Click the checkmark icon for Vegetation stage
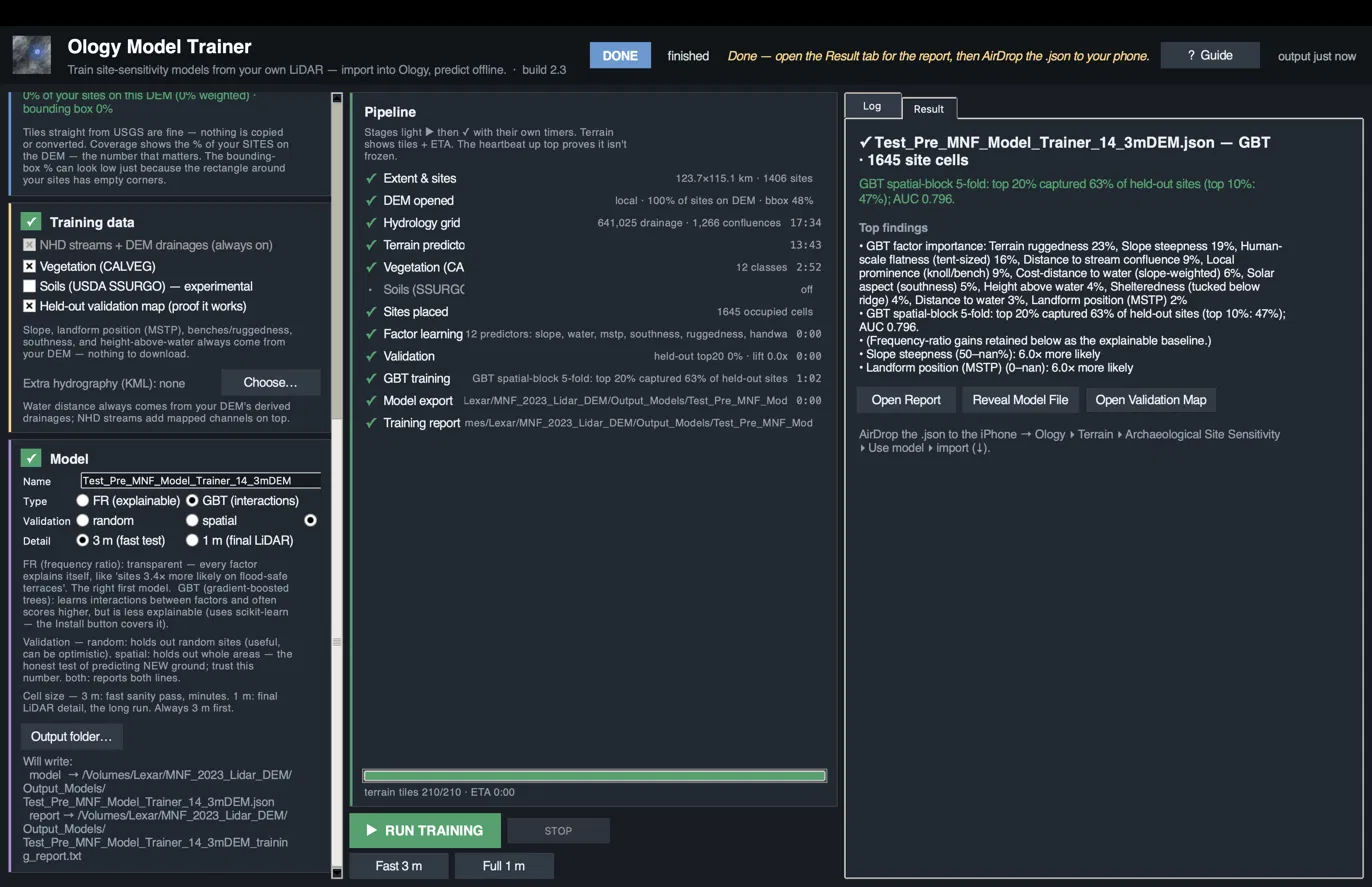This screenshot has height=887, width=1372. (371, 267)
